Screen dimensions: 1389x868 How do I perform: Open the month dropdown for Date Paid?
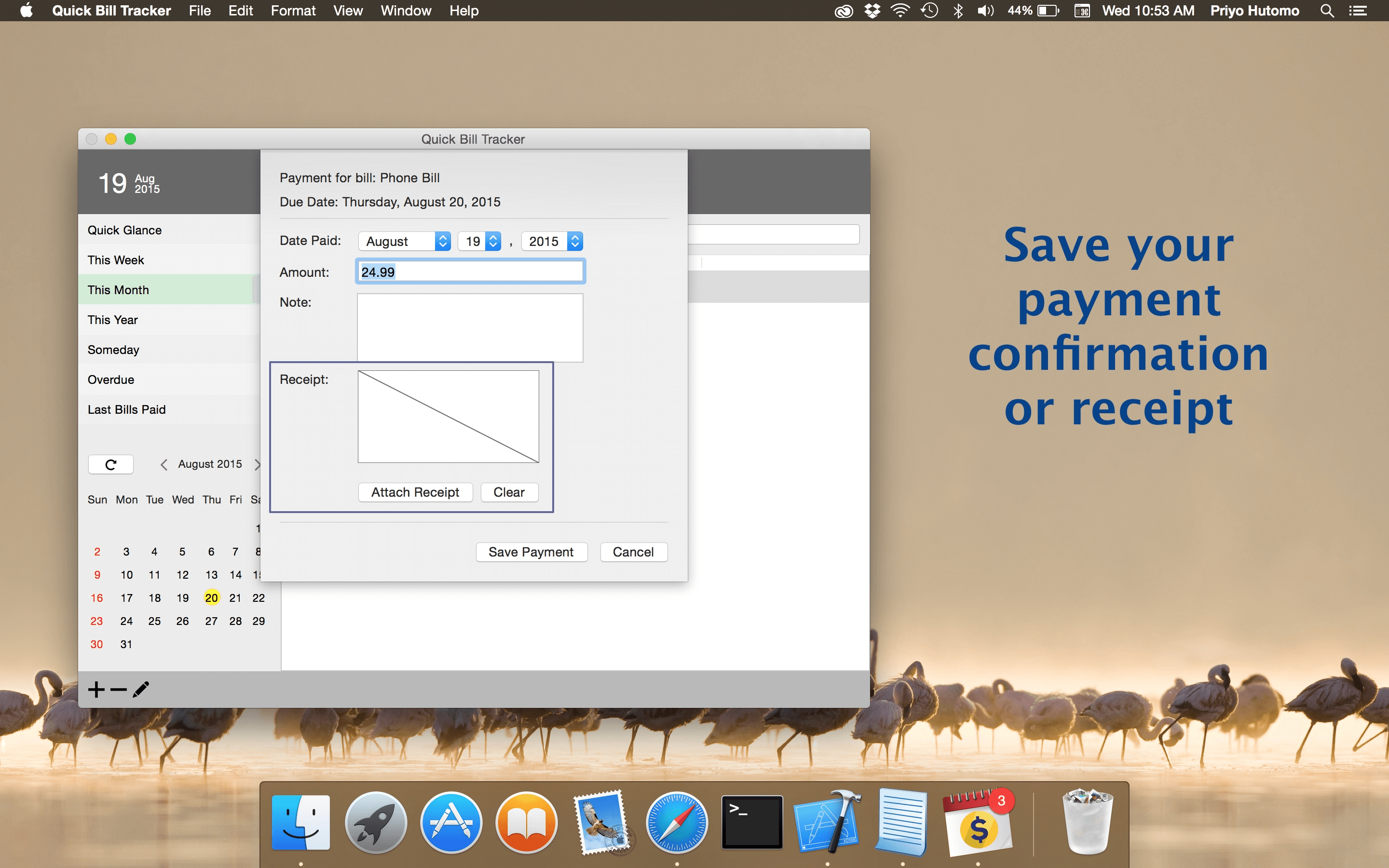point(405,241)
